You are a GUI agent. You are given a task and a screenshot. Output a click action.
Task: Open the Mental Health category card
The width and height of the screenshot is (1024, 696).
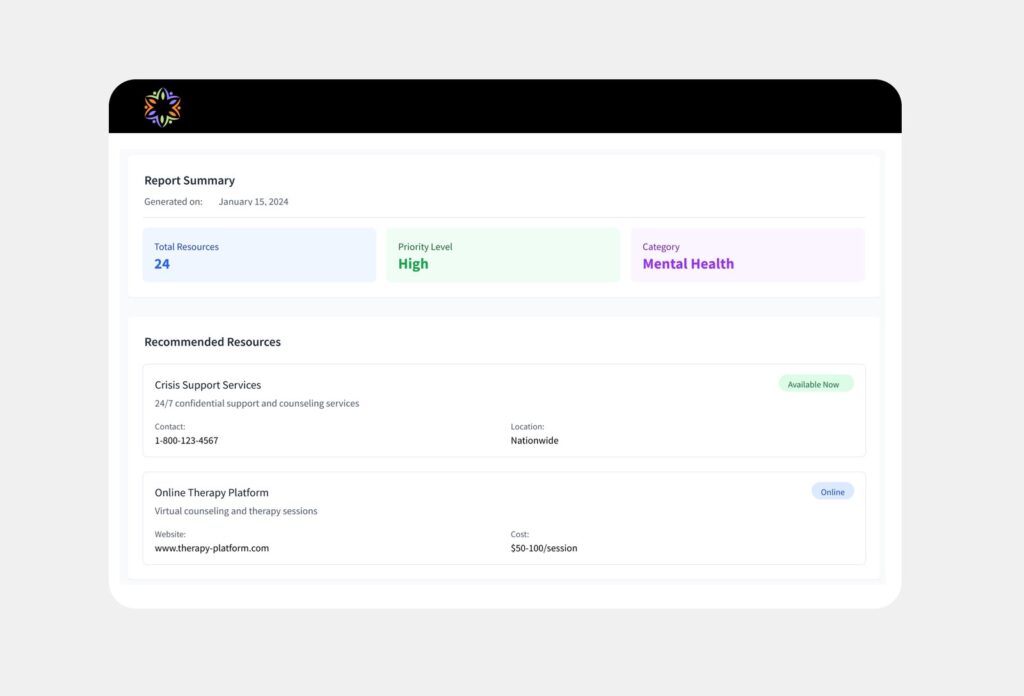click(x=747, y=255)
